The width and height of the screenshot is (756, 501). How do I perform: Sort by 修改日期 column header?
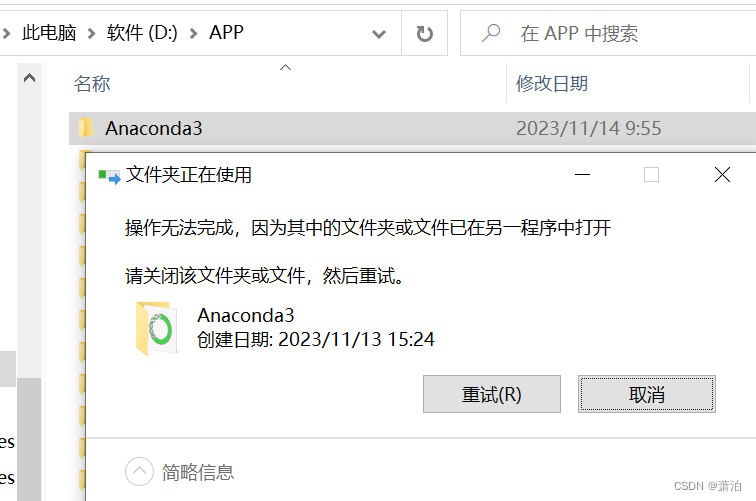click(x=552, y=83)
